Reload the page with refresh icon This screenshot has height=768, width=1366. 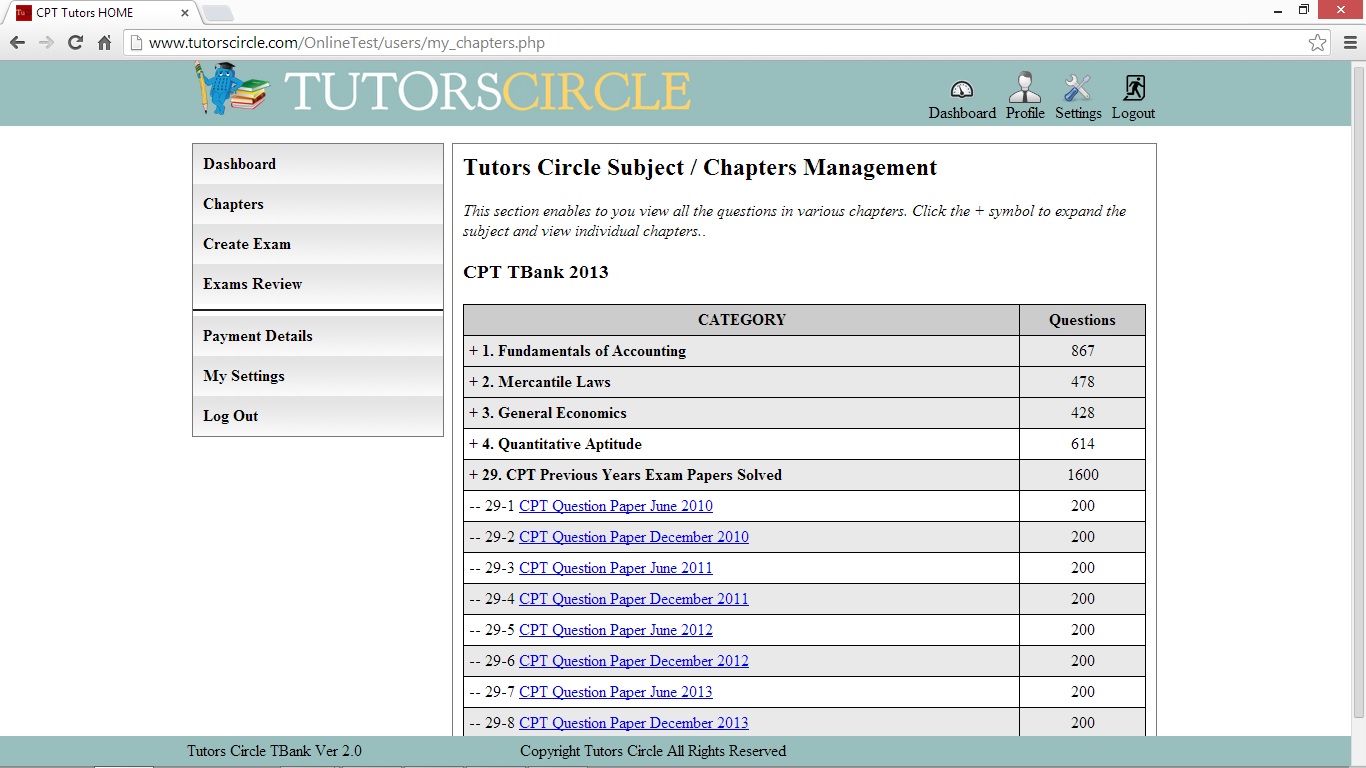[75, 43]
